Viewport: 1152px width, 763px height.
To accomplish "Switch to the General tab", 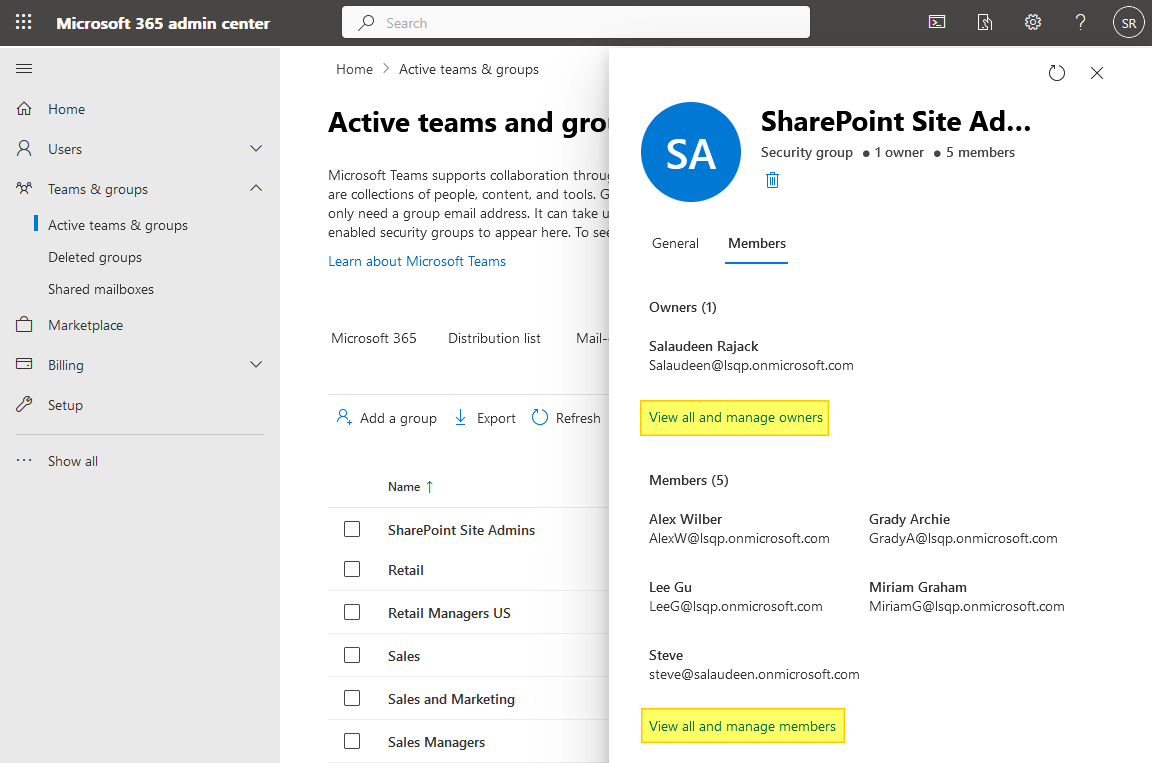I will pyautogui.click(x=675, y=243).
